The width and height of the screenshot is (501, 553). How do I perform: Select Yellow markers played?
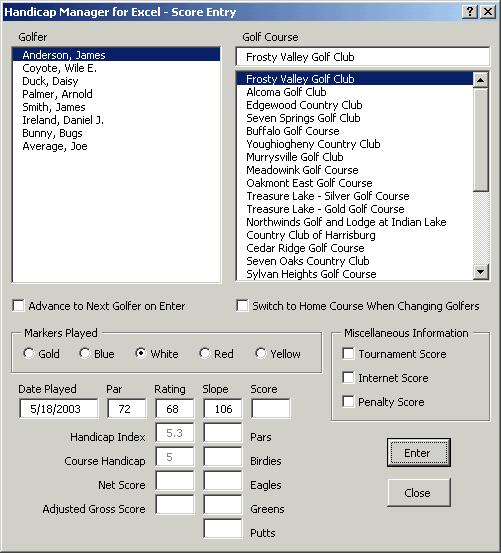(261, 353)
